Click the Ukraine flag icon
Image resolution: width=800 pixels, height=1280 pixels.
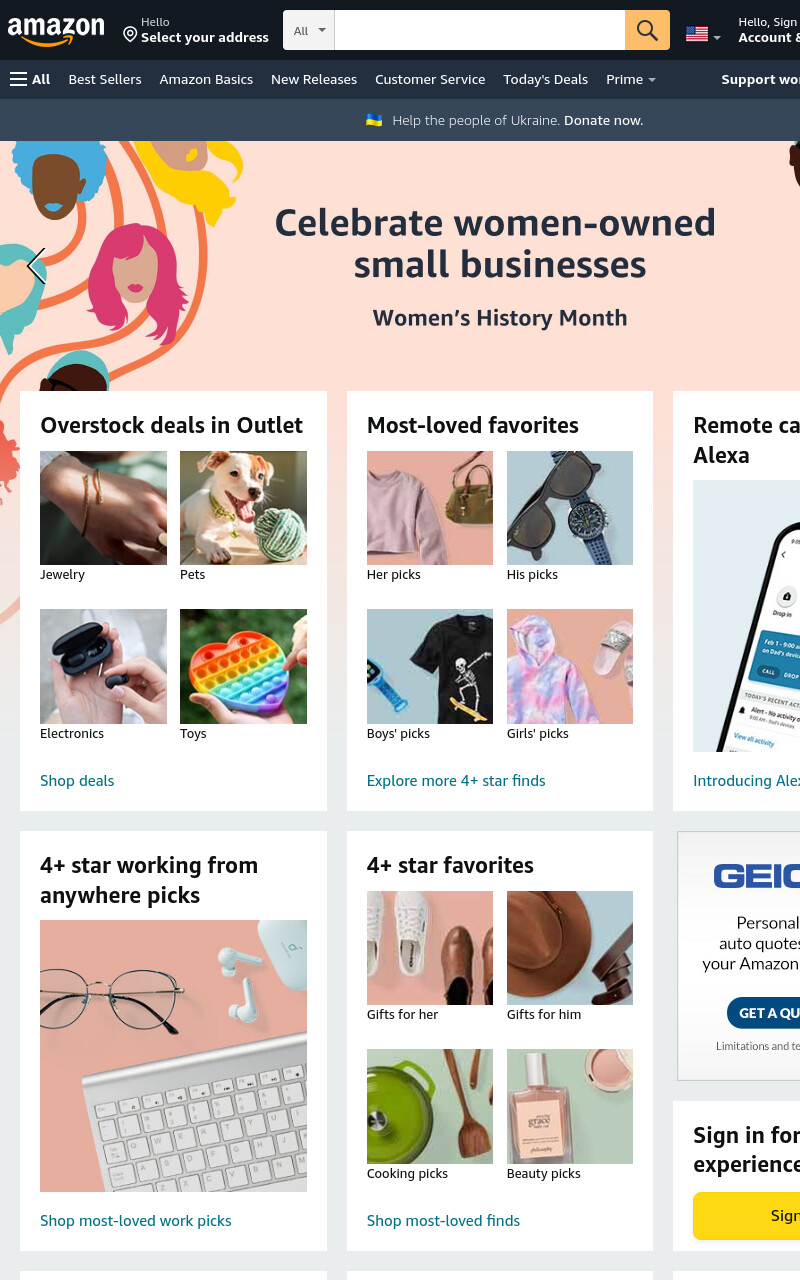[x=374, y=120]
